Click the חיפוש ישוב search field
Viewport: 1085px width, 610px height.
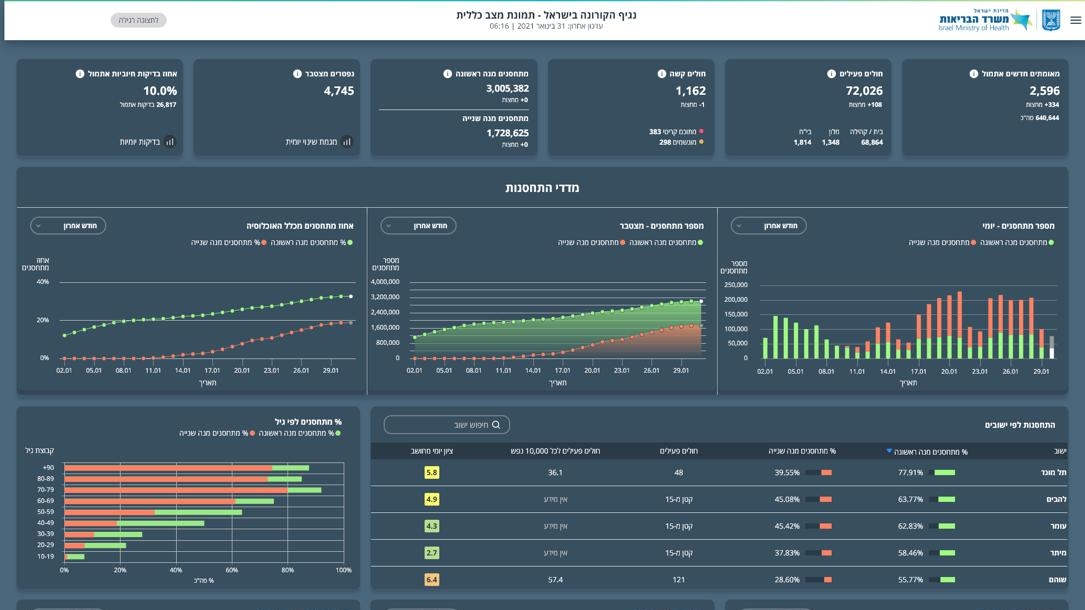coord(446,425)
